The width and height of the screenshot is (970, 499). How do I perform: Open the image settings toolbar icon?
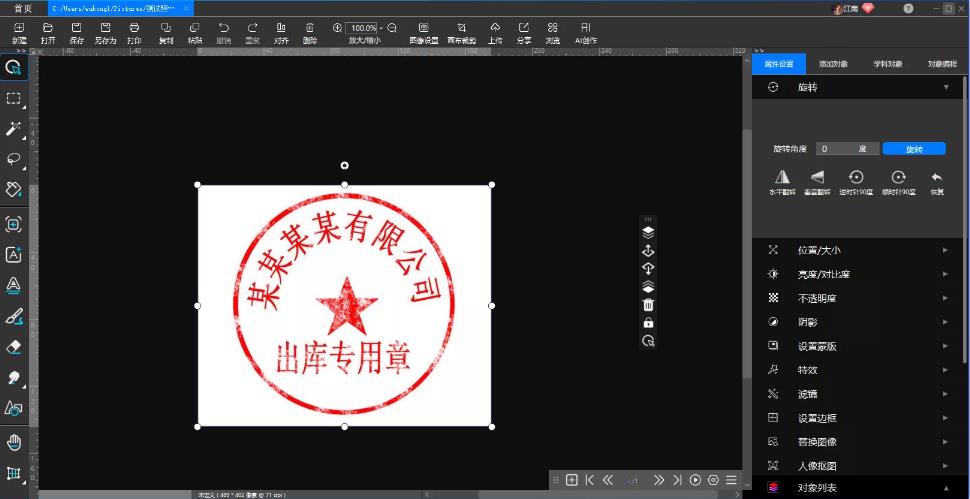pos(424,28)
